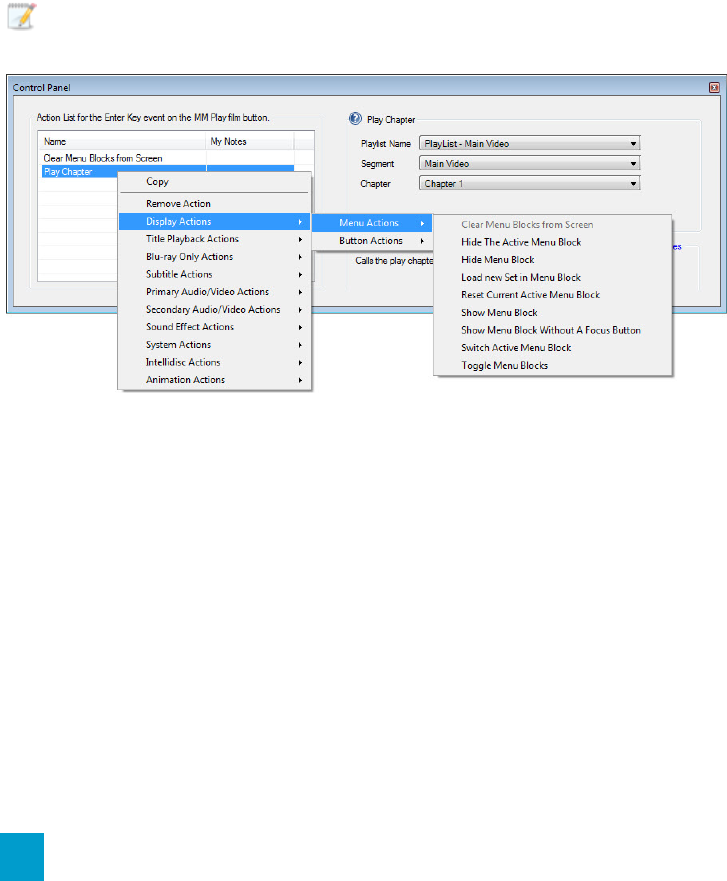
Task: Expand the Animation Actions submenu
Action: (214, 380)
